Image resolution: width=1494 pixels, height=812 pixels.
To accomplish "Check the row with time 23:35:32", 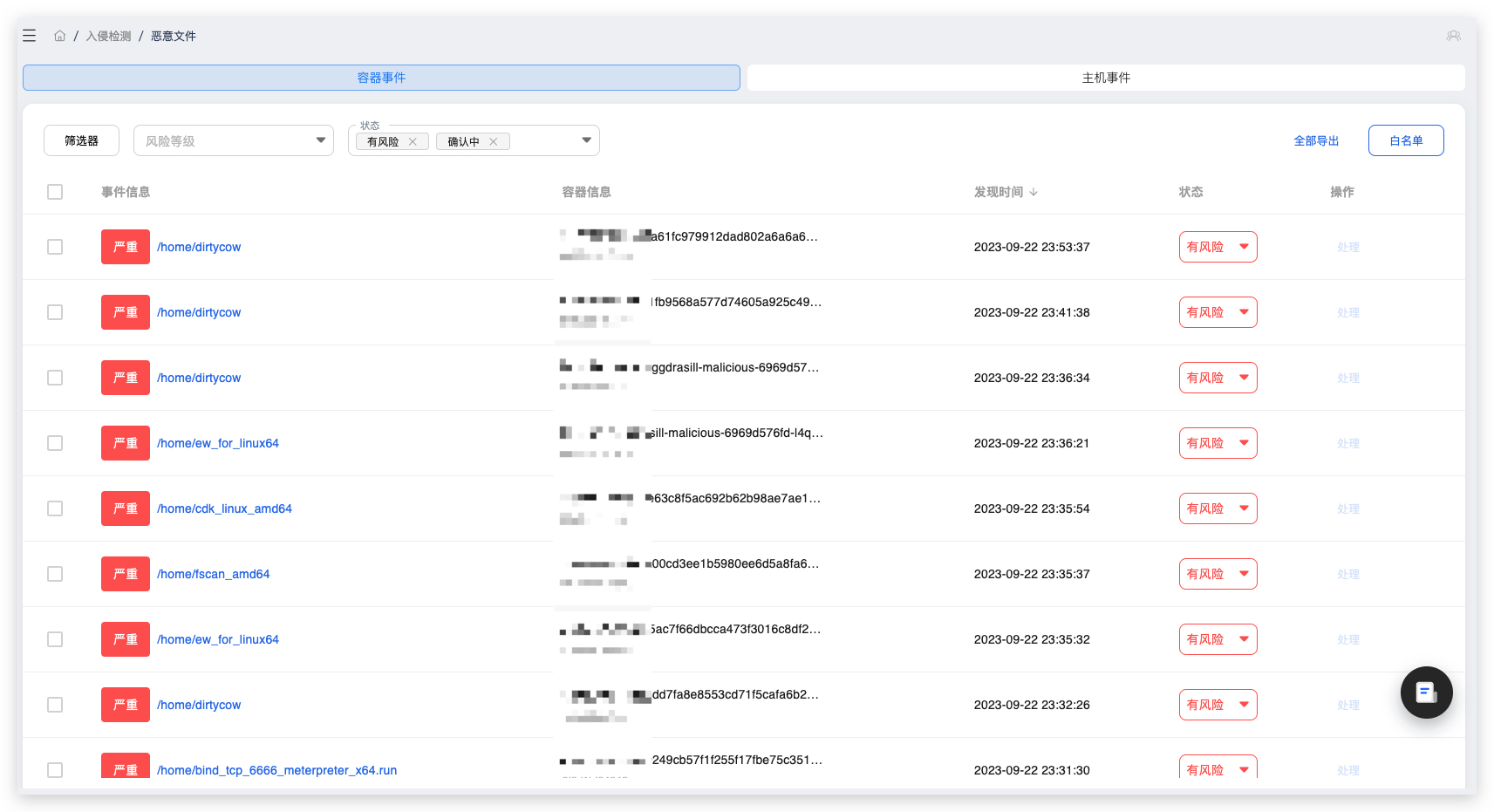I will click(x=55, y=639).
